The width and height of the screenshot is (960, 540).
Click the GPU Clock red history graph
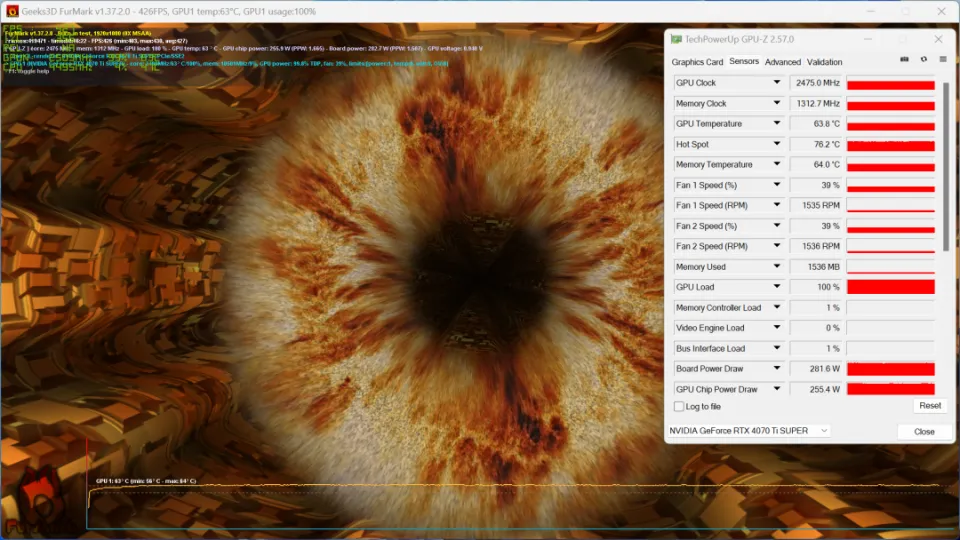(x=891, y=83)
